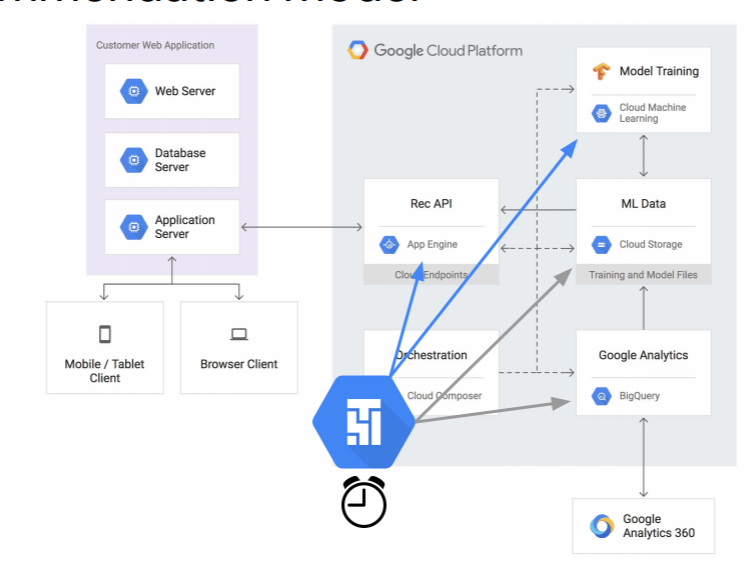The height and width of the screenshot is (565, 753).
Task: Click the Google Analytics 360 logo
Action: point(602,526)
